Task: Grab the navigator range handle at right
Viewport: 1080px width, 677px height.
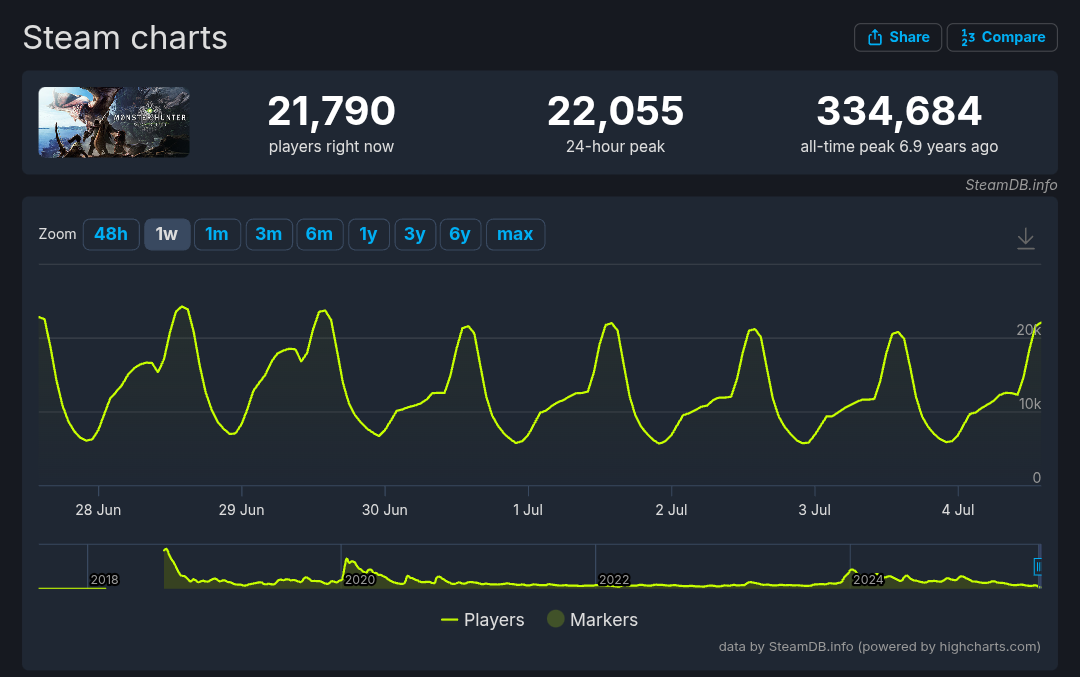Action: [1038, 567]
